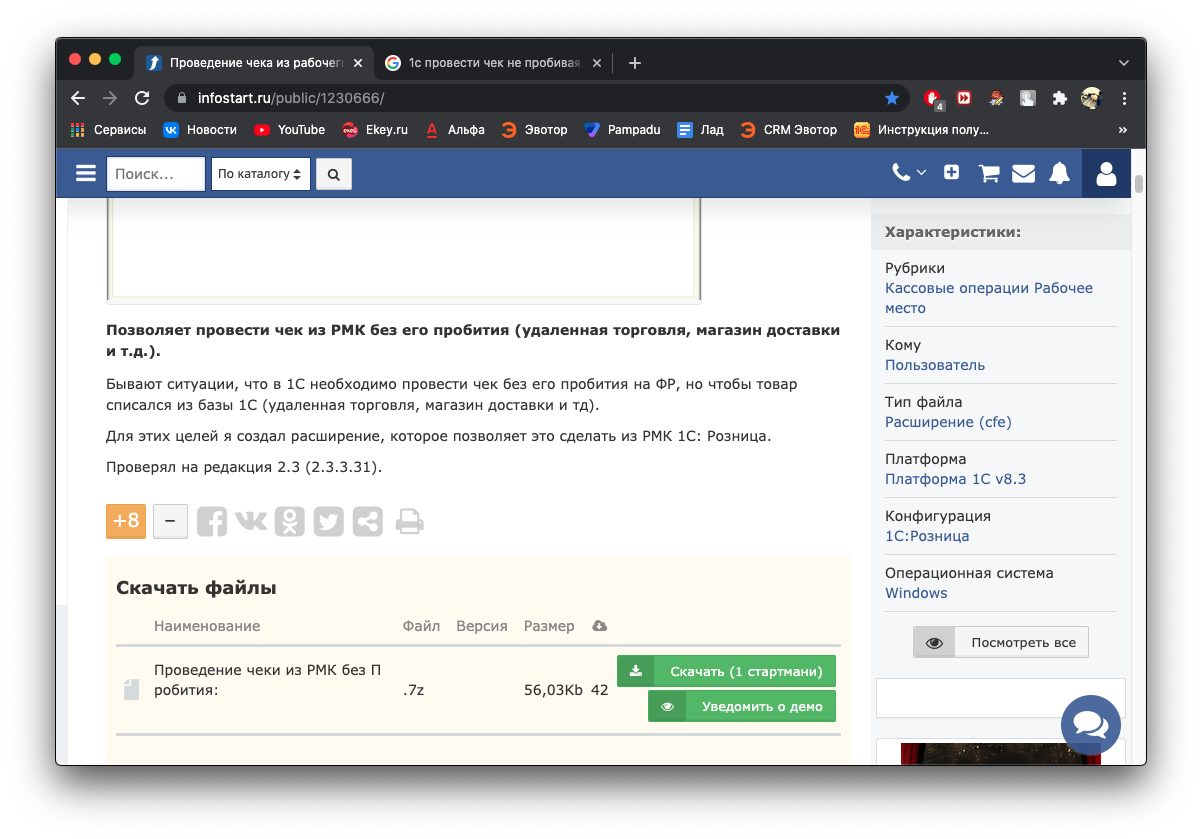Screen dimensions: 1202x839
Task: Open Расширение (cfe) link
Action: click(948, 422)
